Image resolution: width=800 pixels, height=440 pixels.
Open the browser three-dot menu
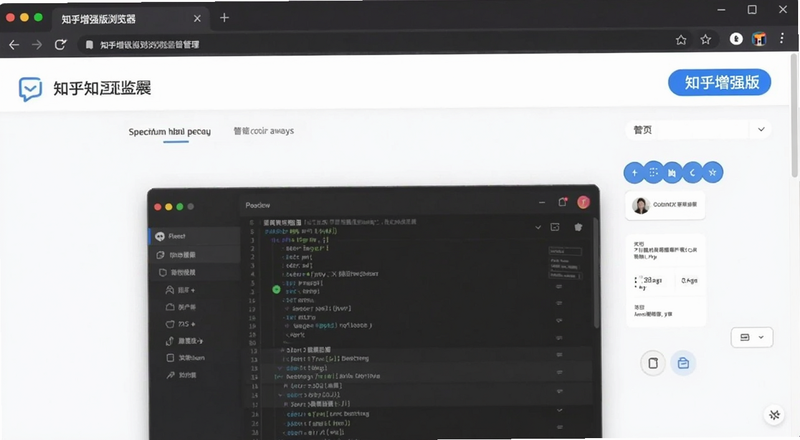(782, 38)
